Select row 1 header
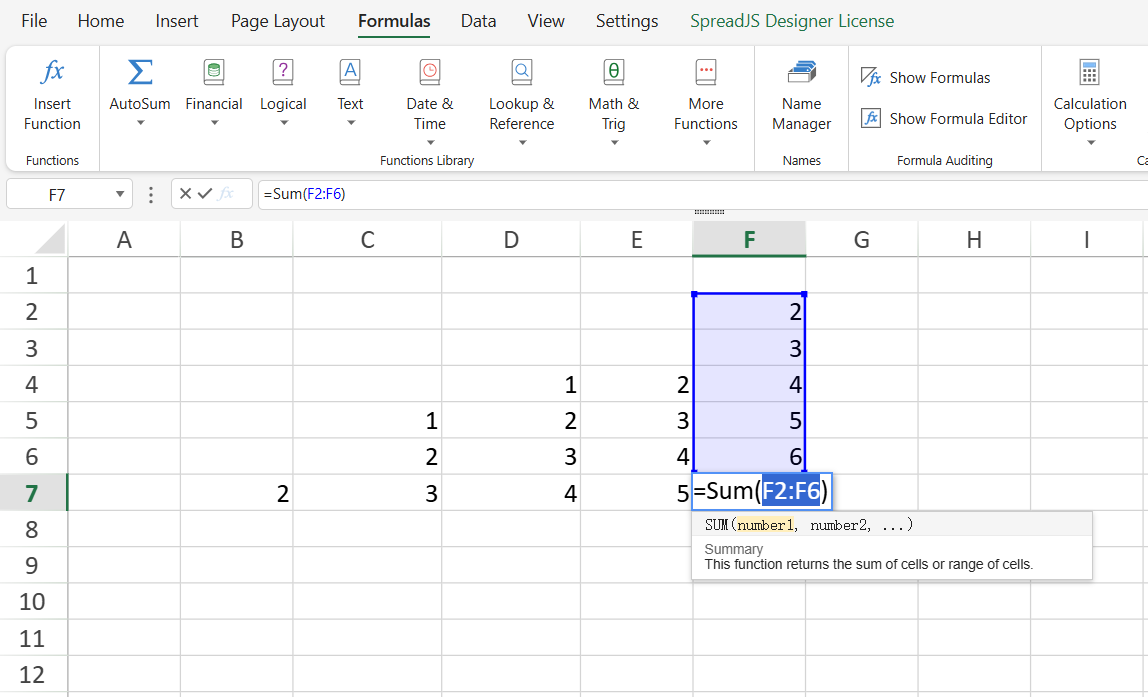1148x697 pixels. pos(33,275)
